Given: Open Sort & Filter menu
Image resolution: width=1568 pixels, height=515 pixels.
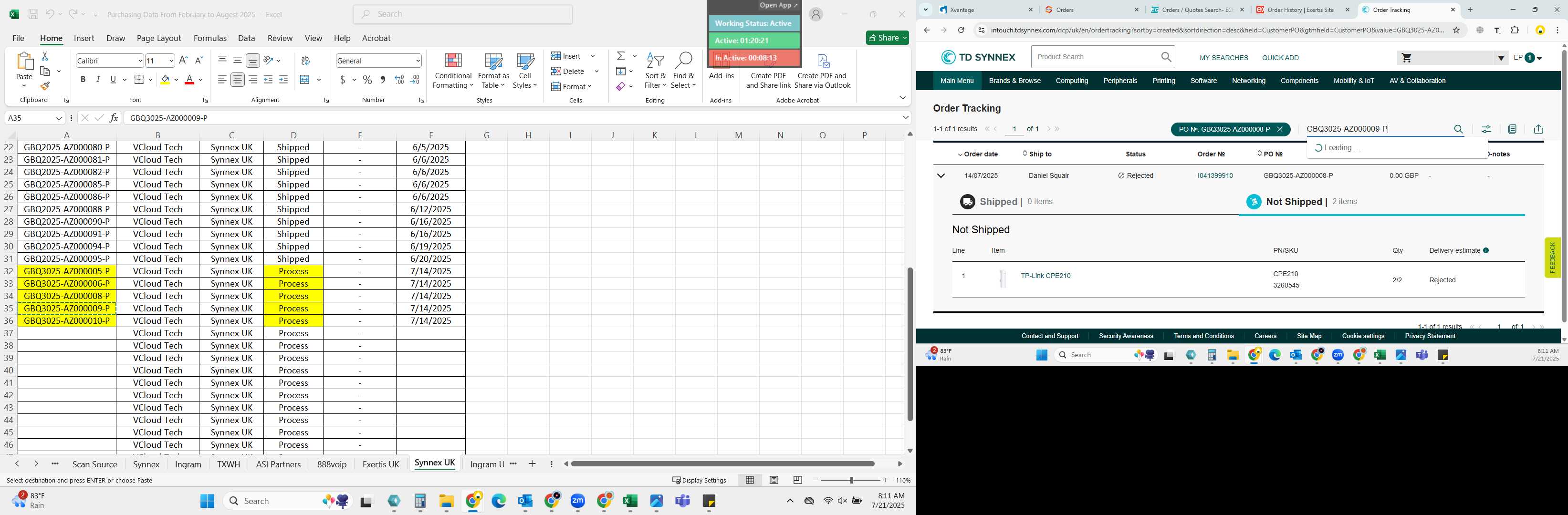Looking at the screenshot, I should (x=655, y=71).
